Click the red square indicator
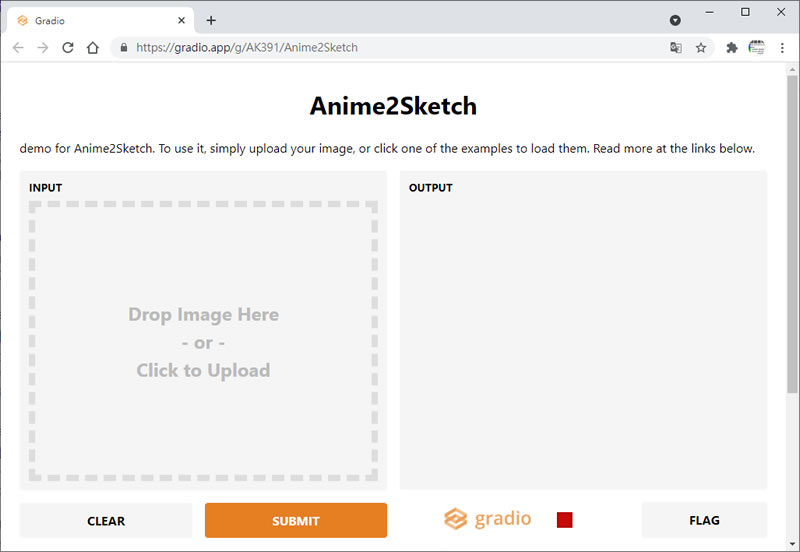 pyautogui.click(x=565, y=520)
